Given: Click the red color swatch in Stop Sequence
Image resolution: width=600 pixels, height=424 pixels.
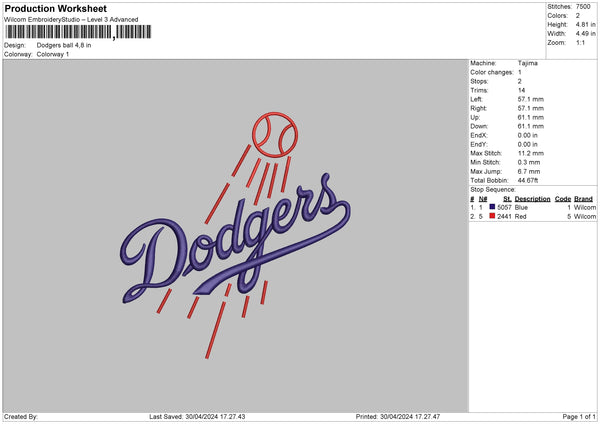Looking at the screenshot, I should click(x=492, y=216).
